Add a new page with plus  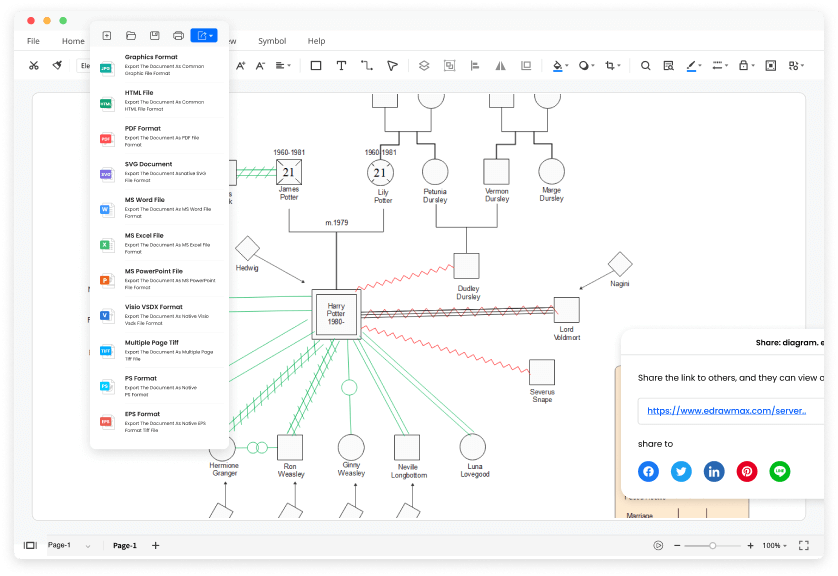coord(156,545)
